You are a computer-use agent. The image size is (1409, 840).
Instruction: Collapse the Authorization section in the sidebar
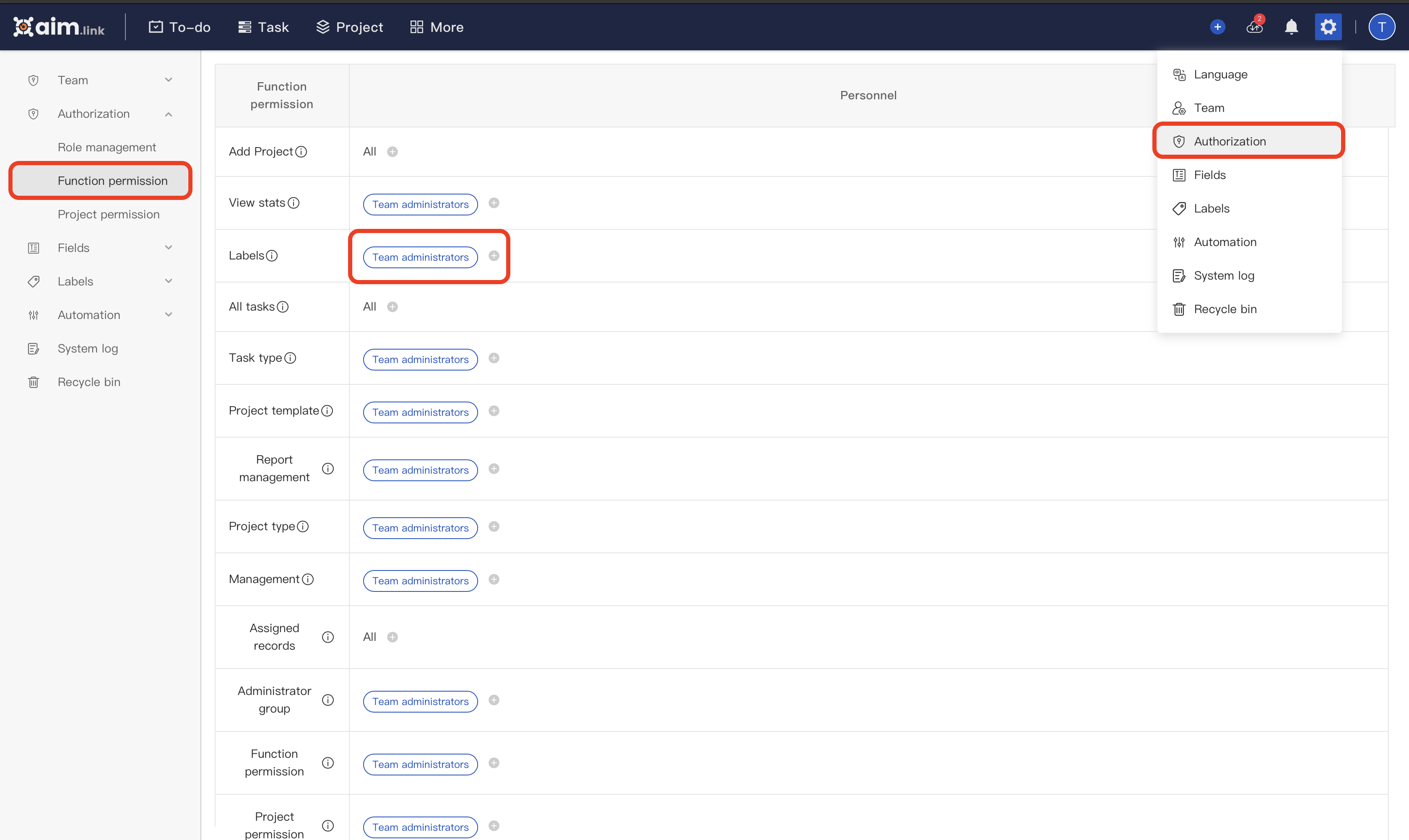(168, 114)
